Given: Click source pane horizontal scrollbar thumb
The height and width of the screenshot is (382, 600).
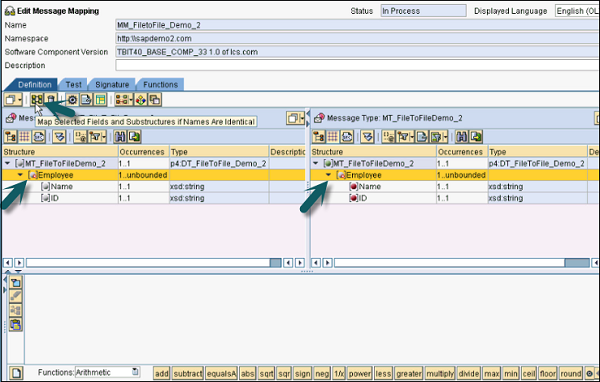Looking at the screenshot, I should click(x=276, y=263).
